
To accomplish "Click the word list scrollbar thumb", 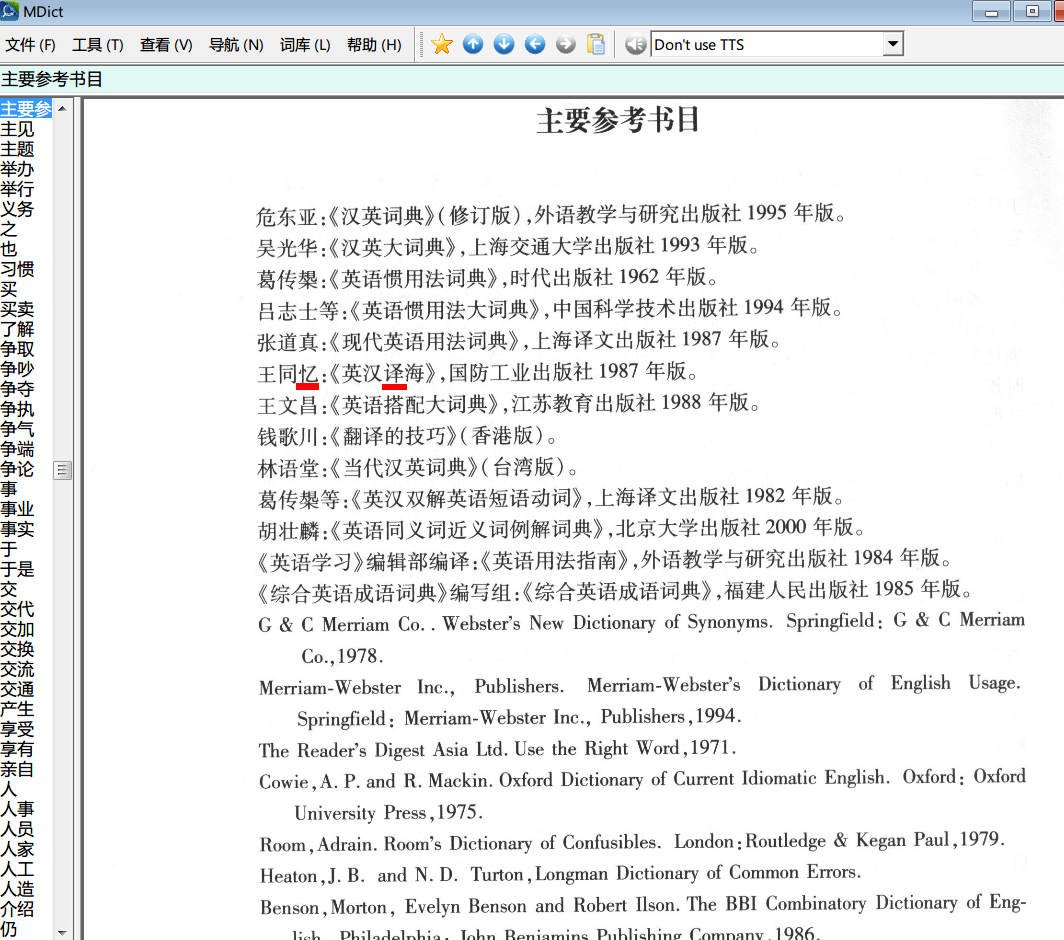I will click(62, 470).
